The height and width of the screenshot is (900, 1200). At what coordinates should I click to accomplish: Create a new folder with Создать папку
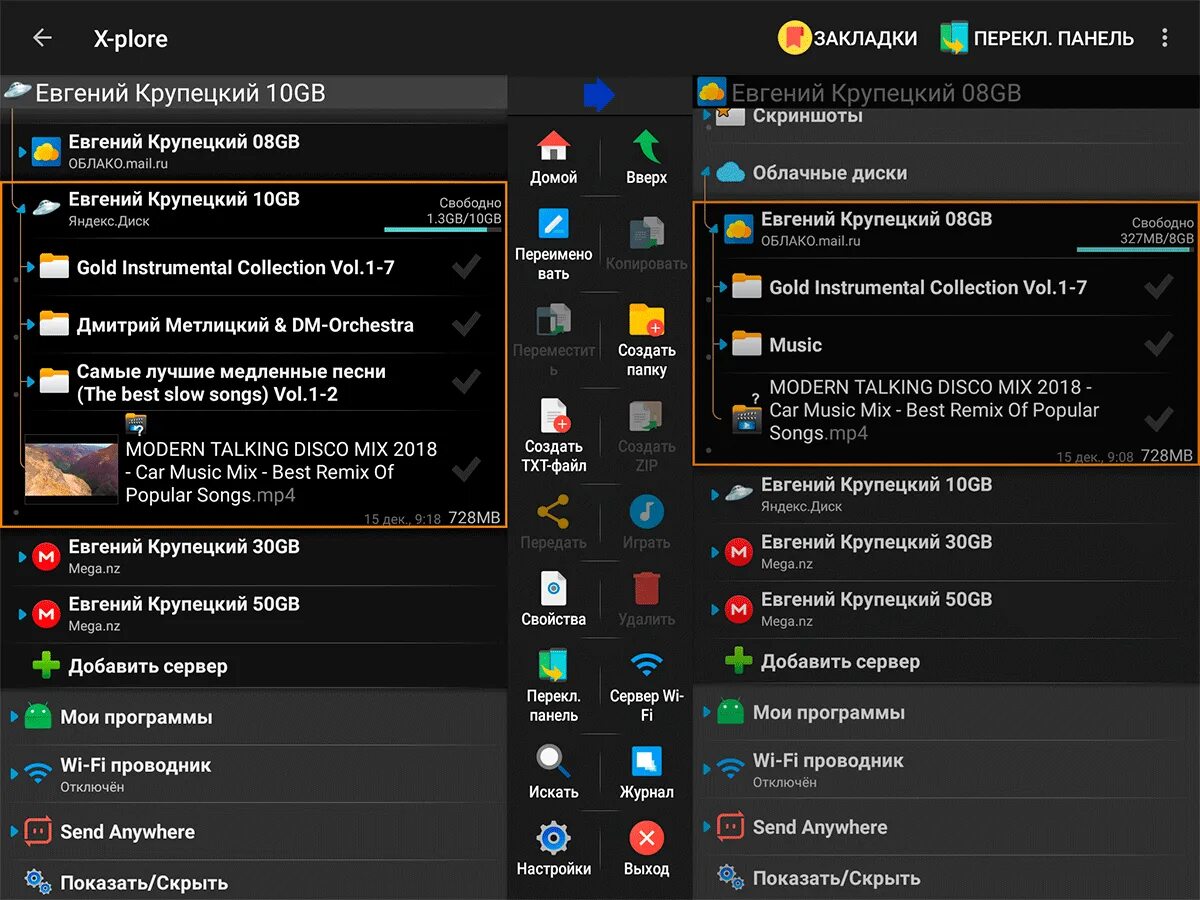(x=647, y=340)
